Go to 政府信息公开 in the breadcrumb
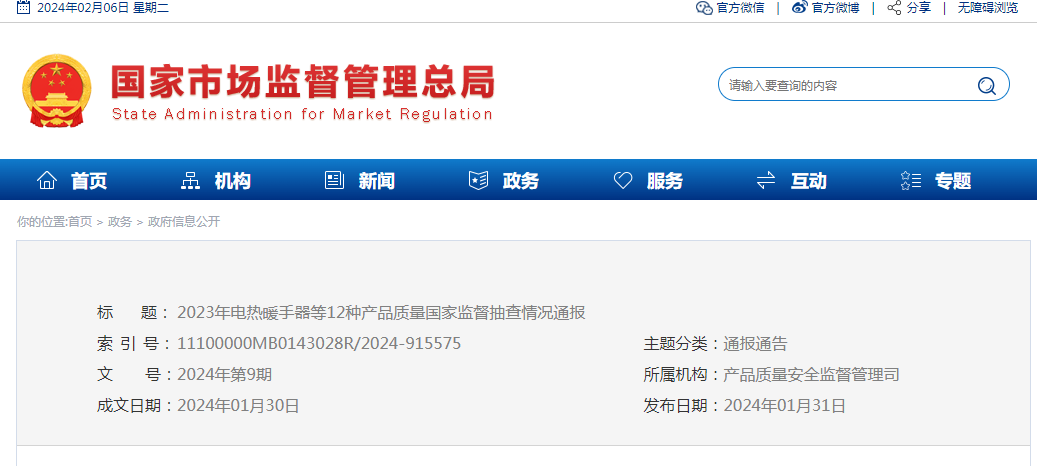This screenshot has width=1037, height=466. tap(184, 222)
